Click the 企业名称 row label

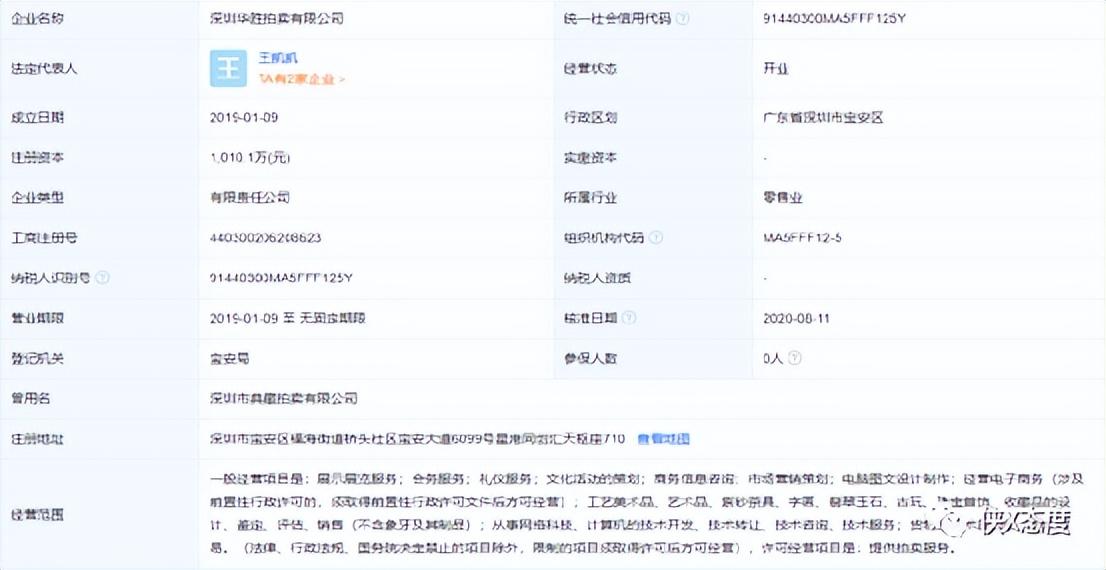37,19
